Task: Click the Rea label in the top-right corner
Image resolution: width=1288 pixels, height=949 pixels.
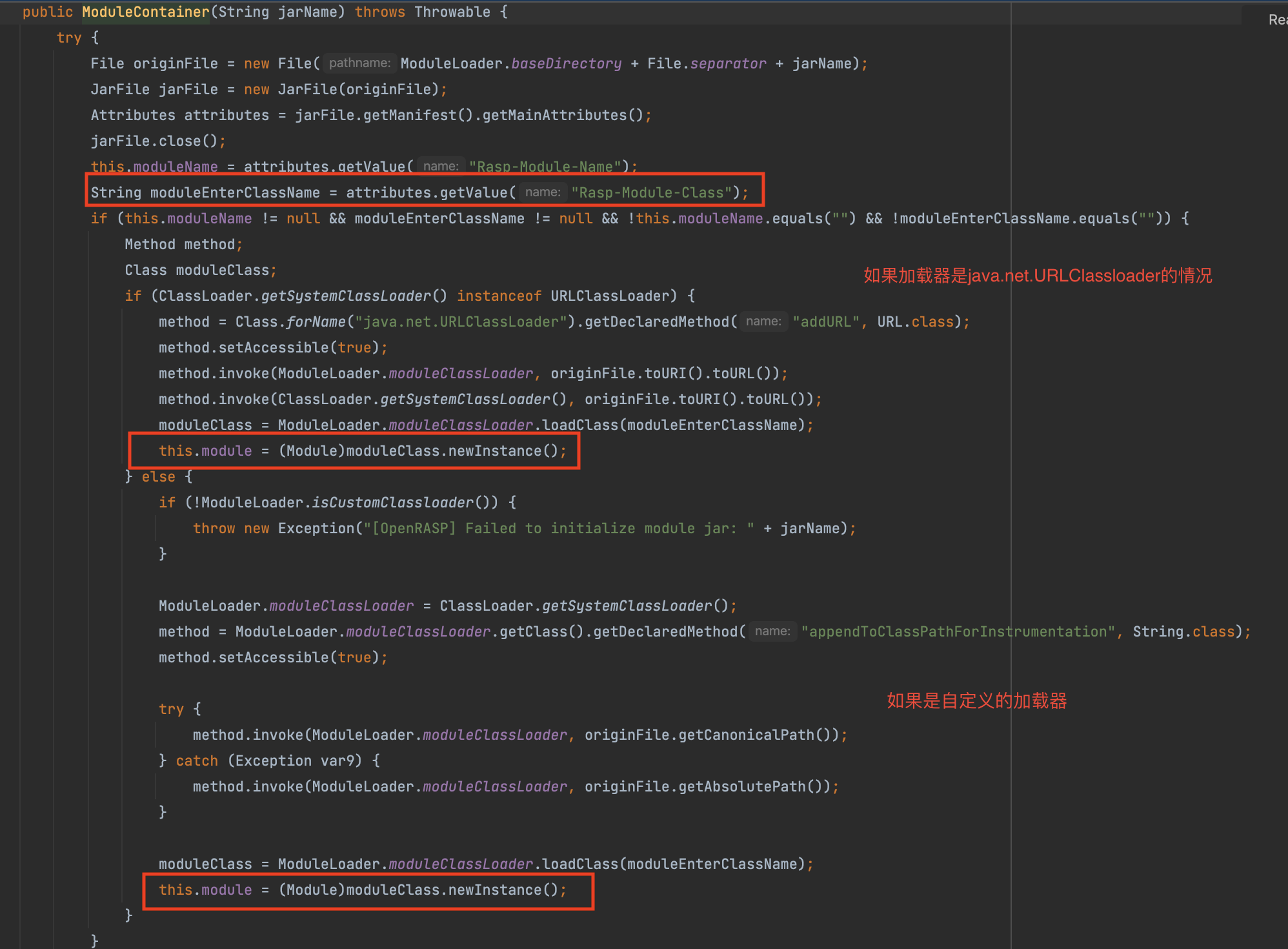Action: 1278,20
